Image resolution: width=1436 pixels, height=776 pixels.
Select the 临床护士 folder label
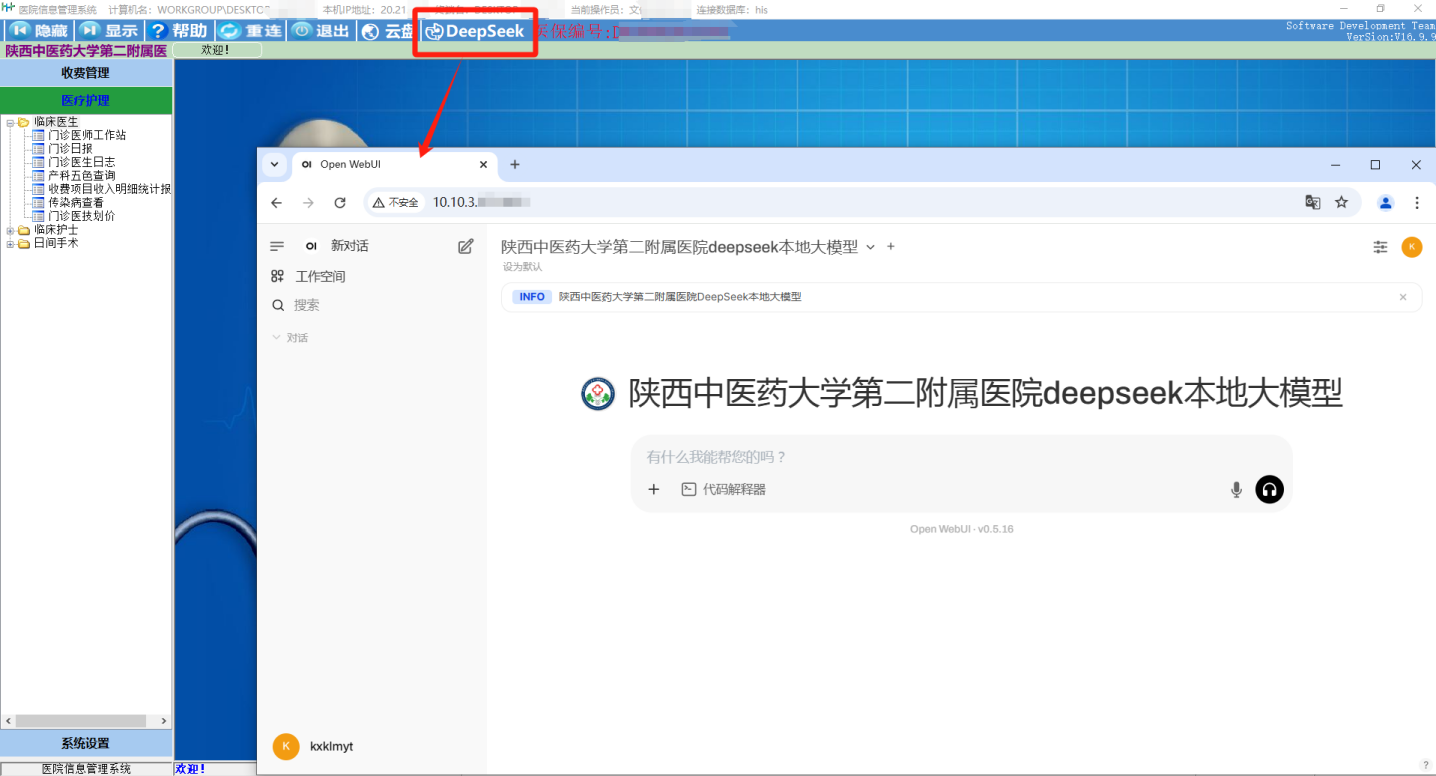pos(55,230)
